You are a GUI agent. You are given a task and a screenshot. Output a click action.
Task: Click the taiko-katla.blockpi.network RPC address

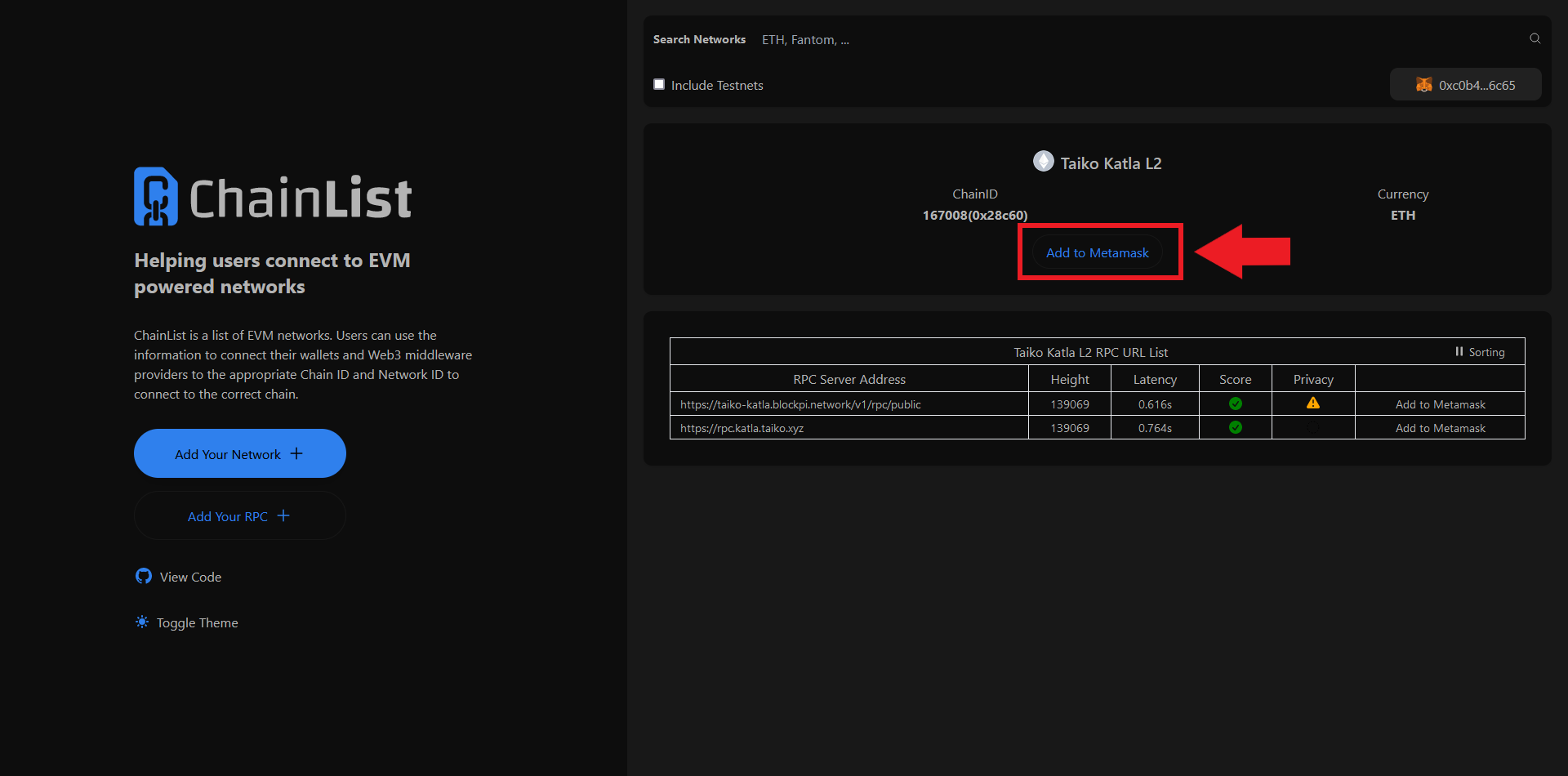(x=800, y=404)
